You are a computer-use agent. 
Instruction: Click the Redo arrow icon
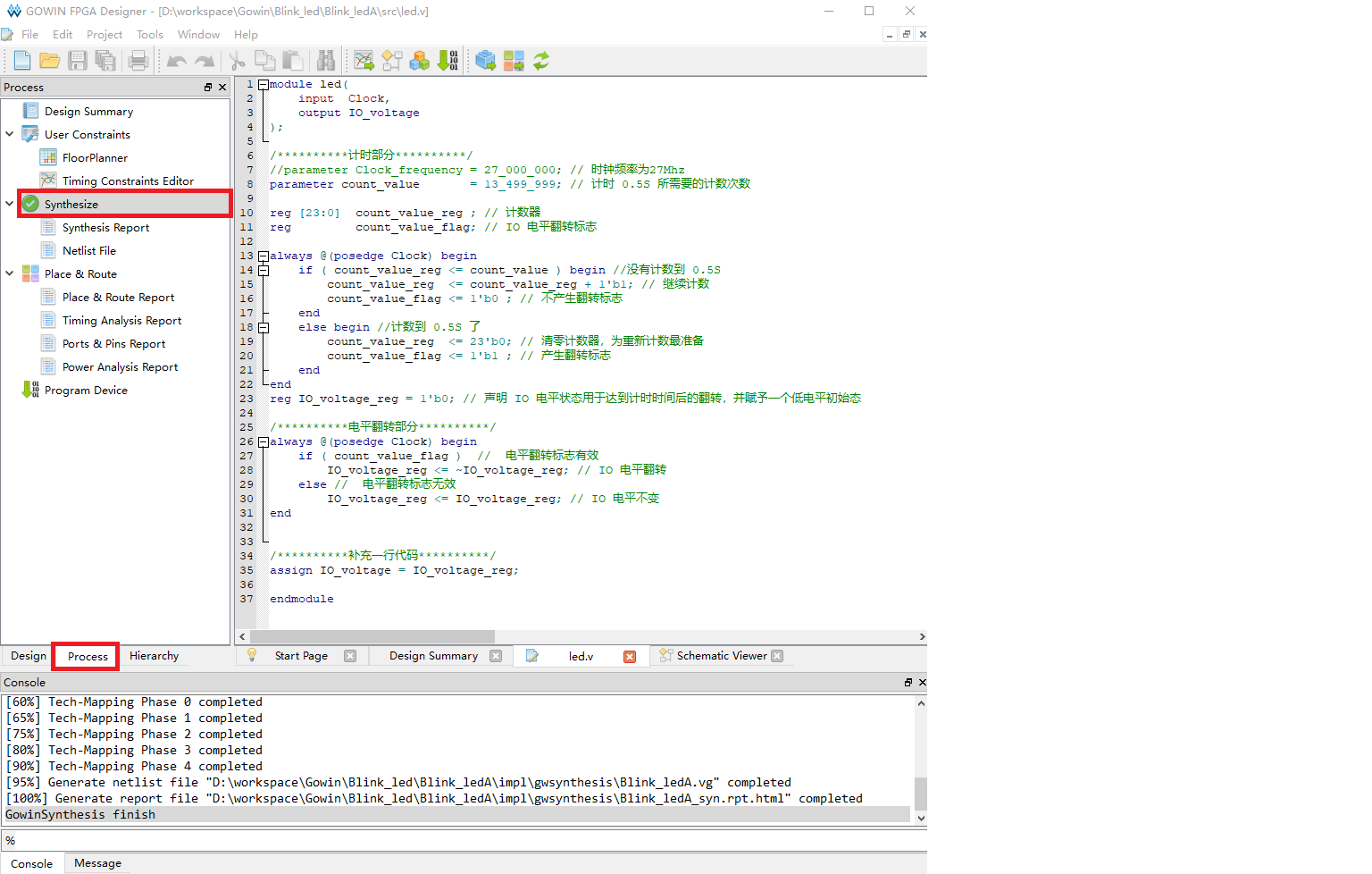coord(205,60)
